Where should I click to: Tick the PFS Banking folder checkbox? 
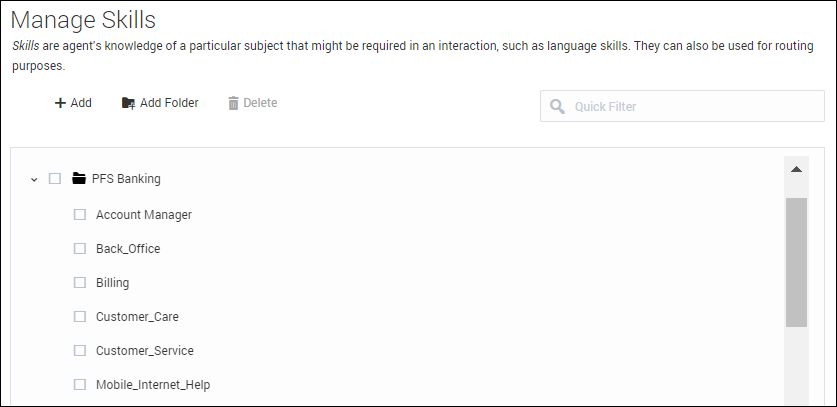[55, 179]
